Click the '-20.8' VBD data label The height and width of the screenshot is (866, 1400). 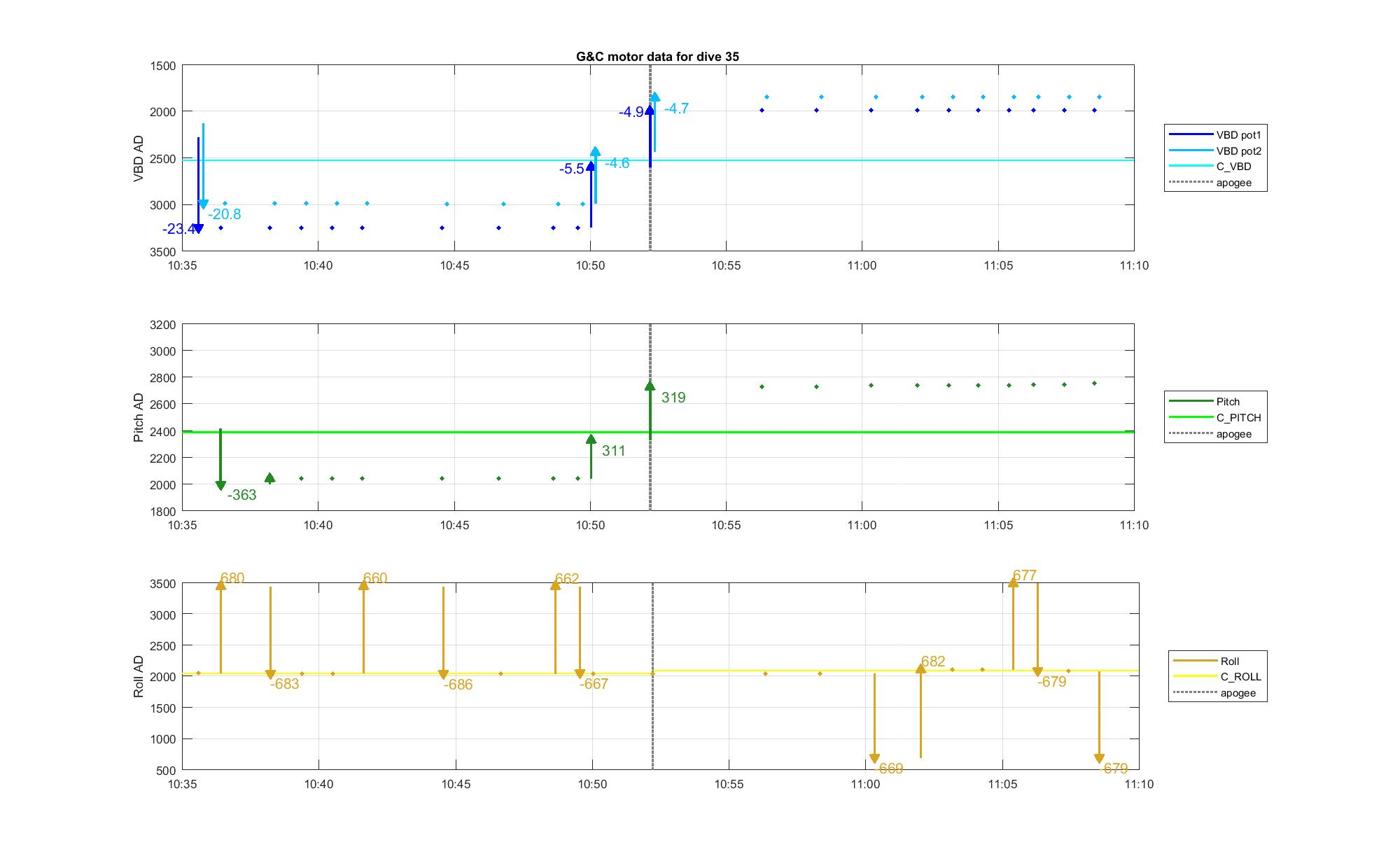[224, 215]
